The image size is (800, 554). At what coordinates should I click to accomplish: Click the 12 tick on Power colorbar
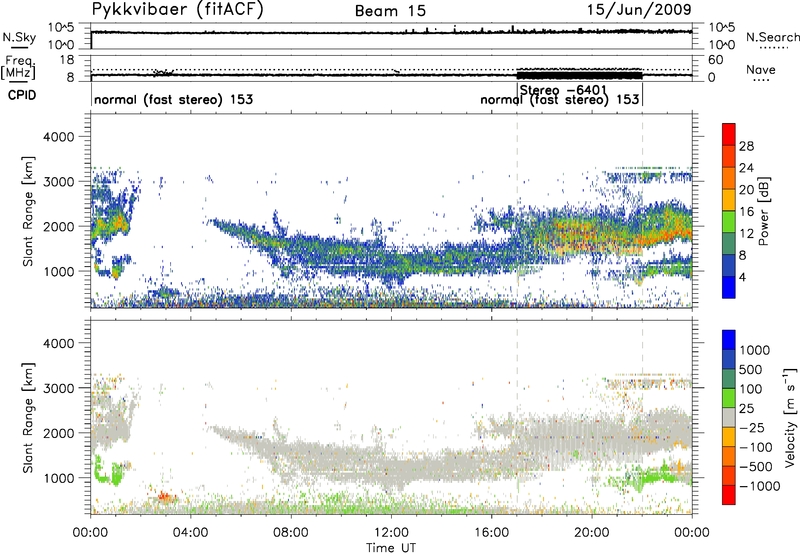tap(746, 234)
